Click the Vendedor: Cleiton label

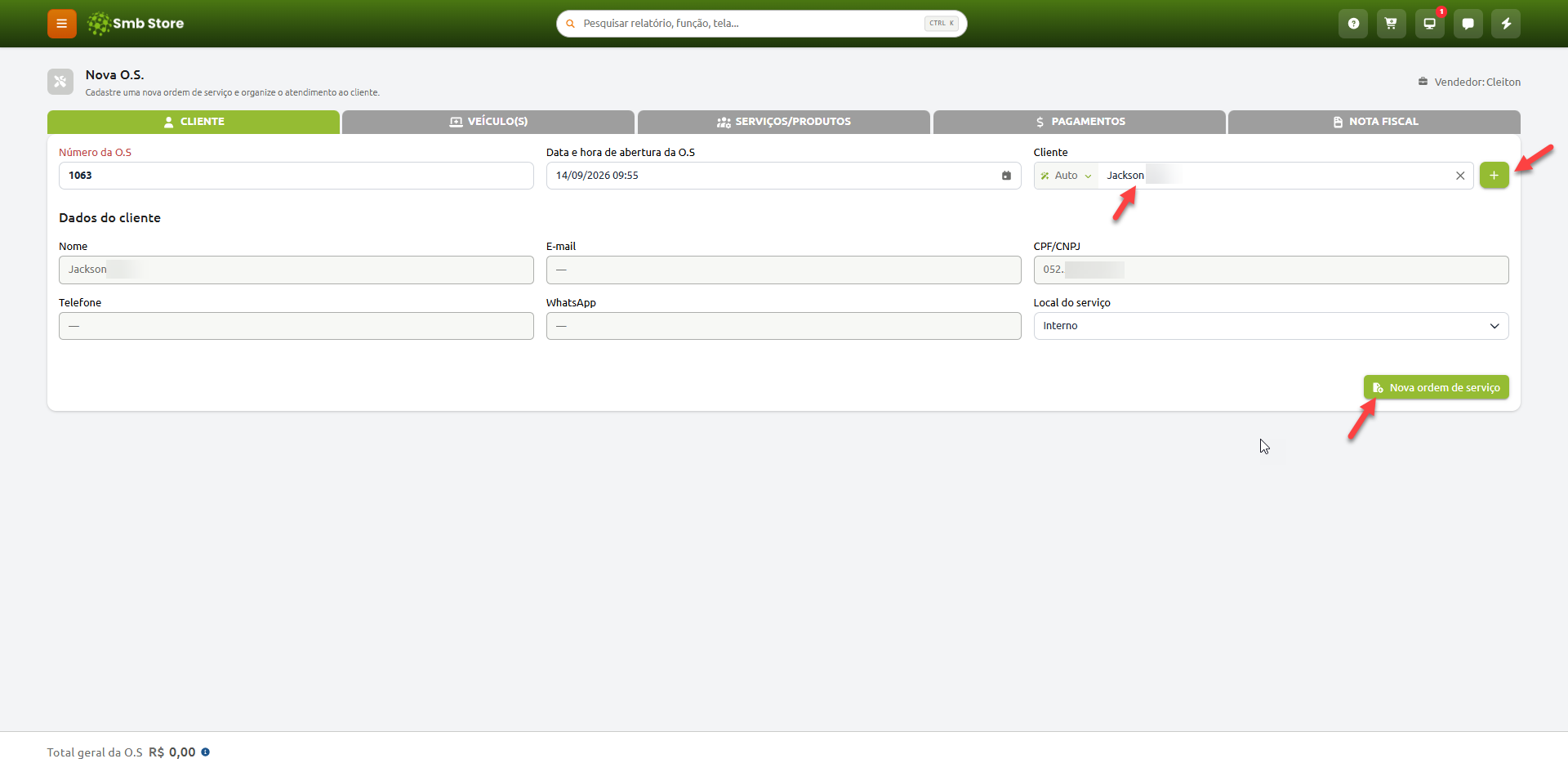coord(1469,82)
